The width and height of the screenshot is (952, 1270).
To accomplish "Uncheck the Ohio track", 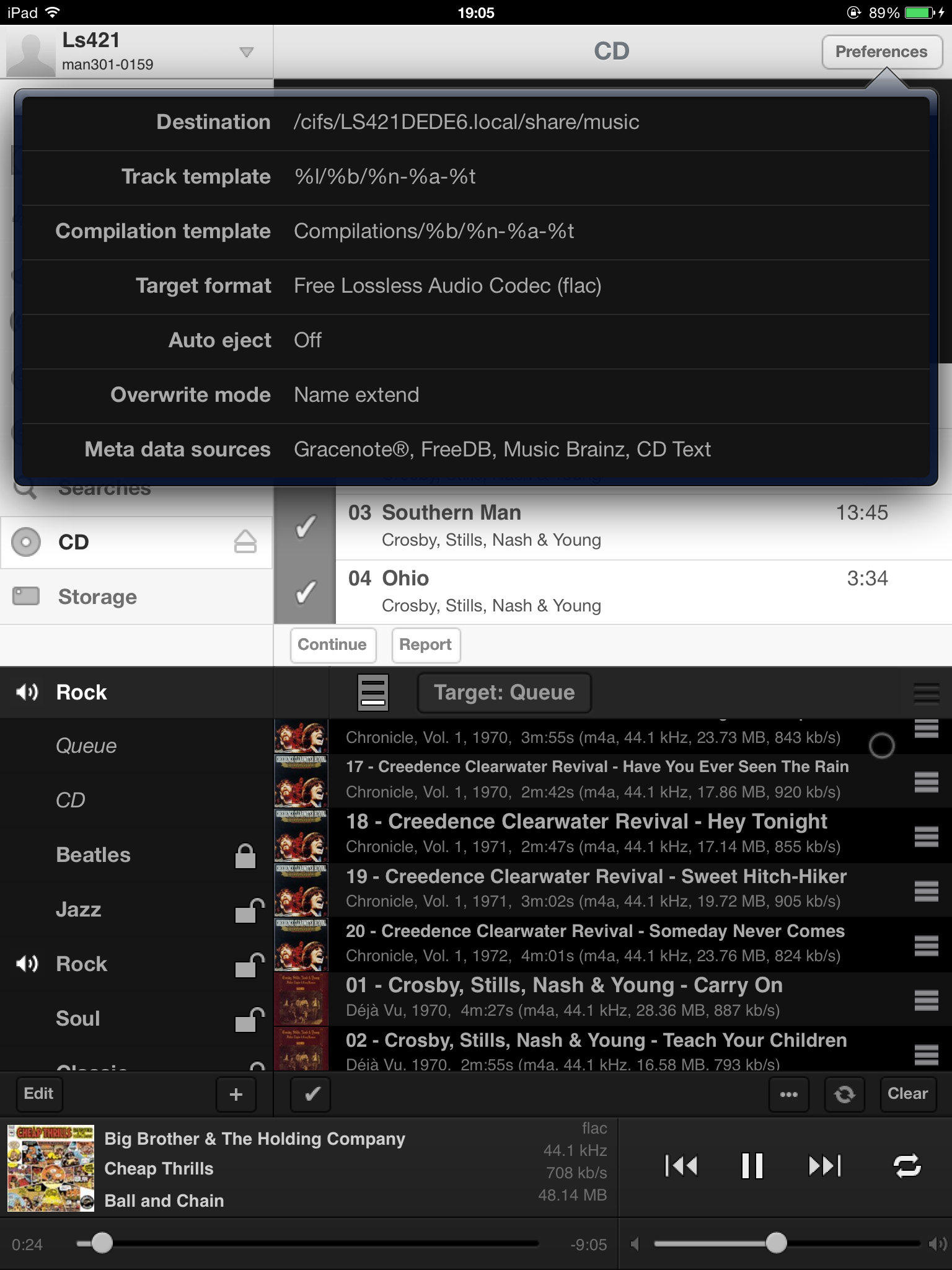I will (x=305, y=592).
